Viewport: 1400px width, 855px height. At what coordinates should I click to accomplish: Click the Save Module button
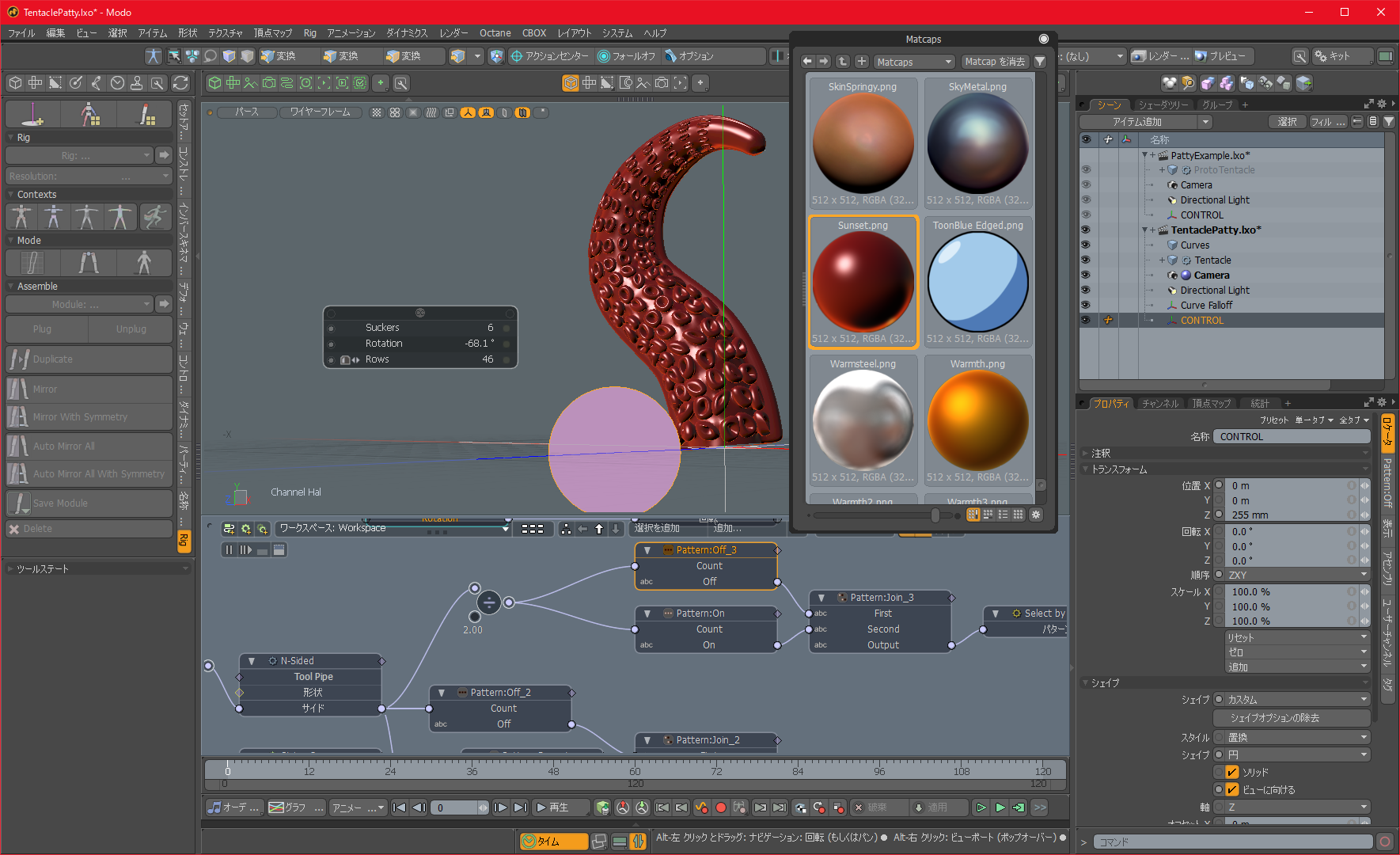[x=89, y=503]
